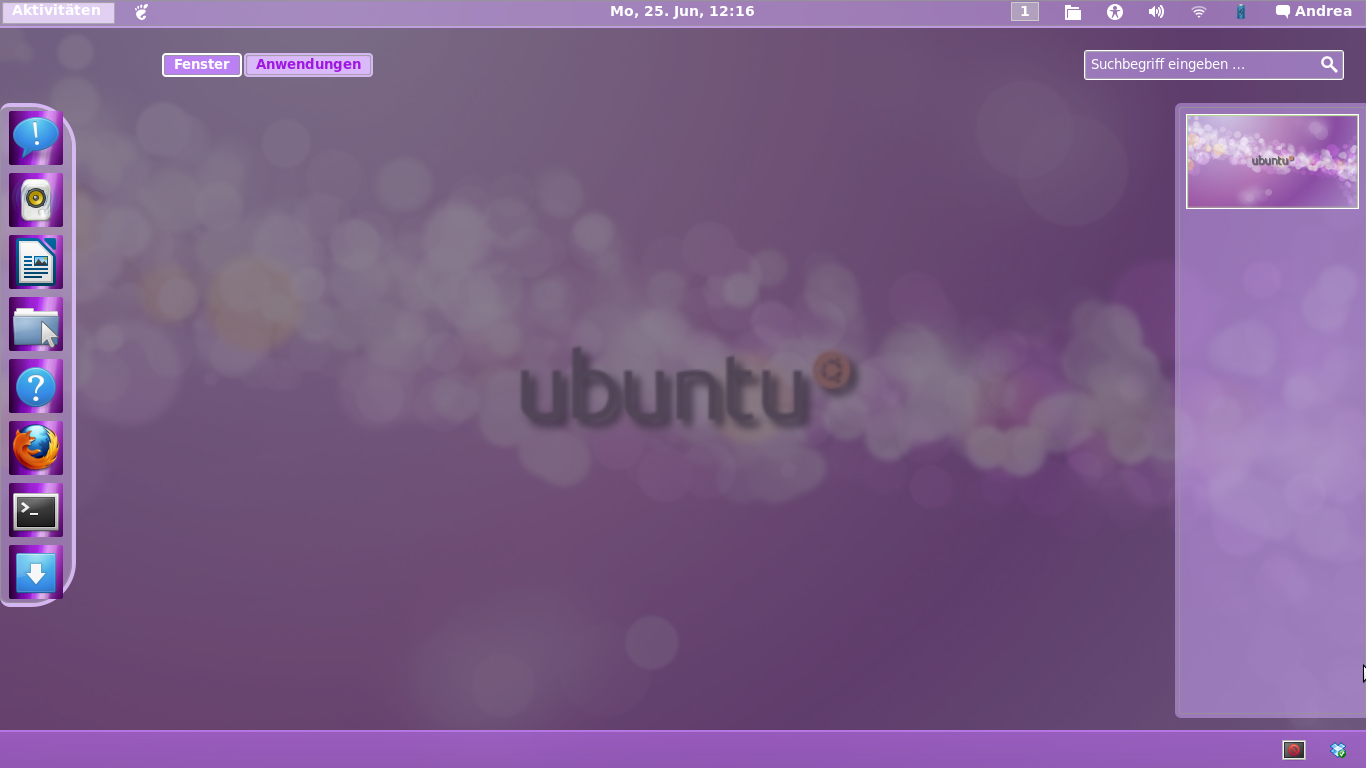Open the file manager folder icon
This screenshot has height=768, width=1366.
(36, 324)
